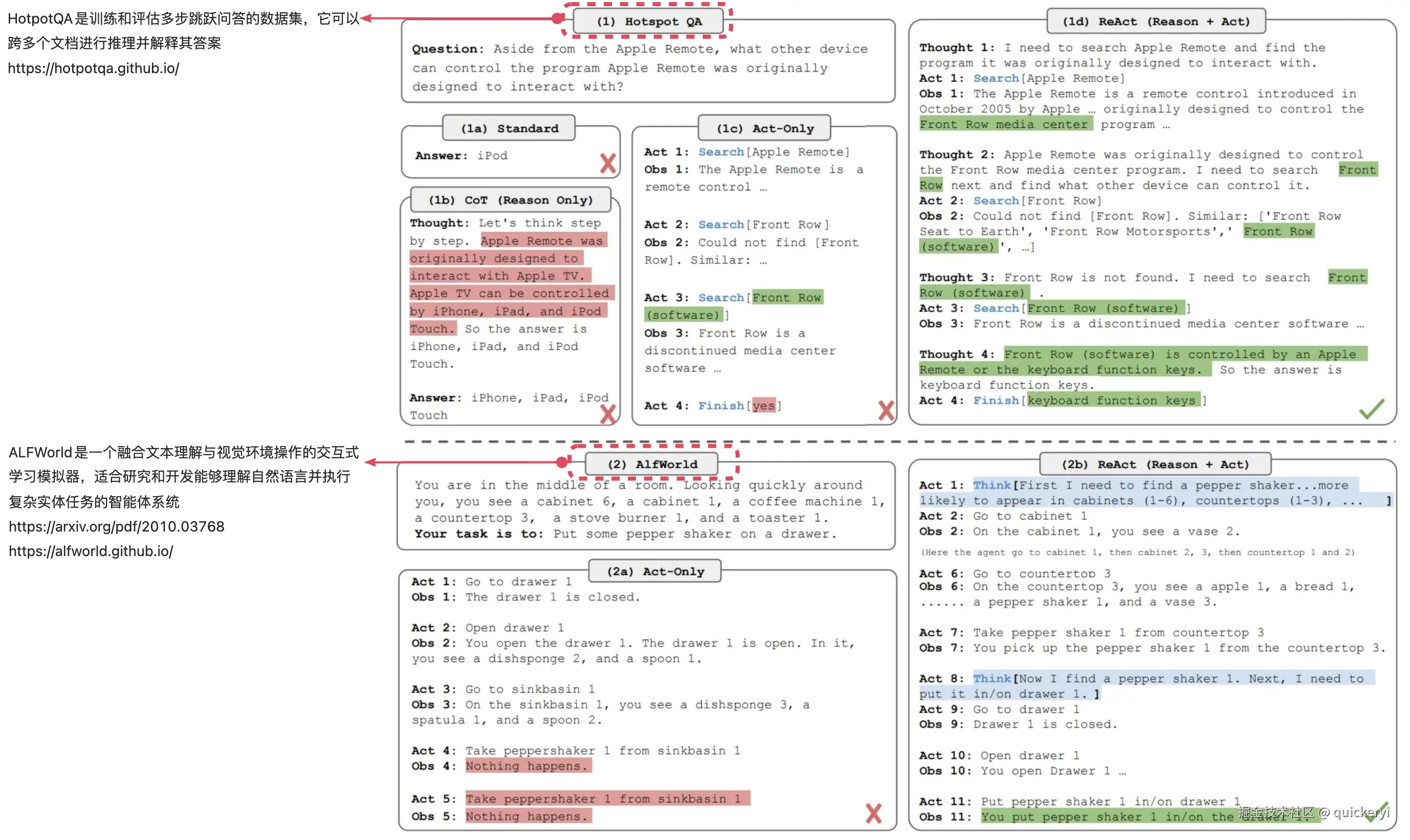
Task: Open the hotpotqa.github.io link
Action: (x=94, y=69)
